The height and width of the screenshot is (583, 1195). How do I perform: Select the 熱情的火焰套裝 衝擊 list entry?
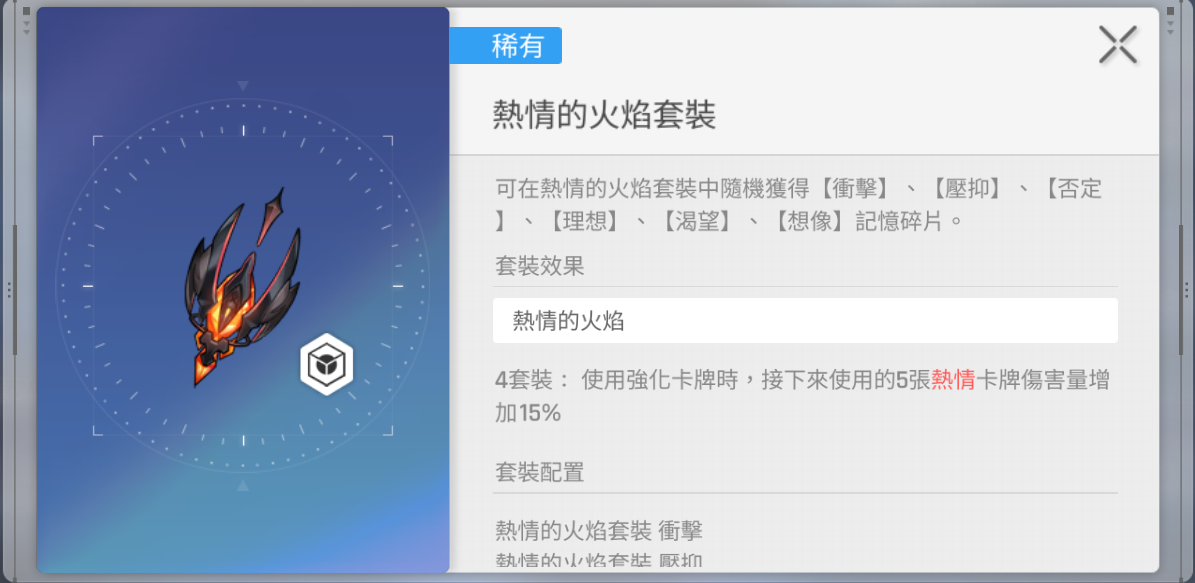(x=597, y=531)
